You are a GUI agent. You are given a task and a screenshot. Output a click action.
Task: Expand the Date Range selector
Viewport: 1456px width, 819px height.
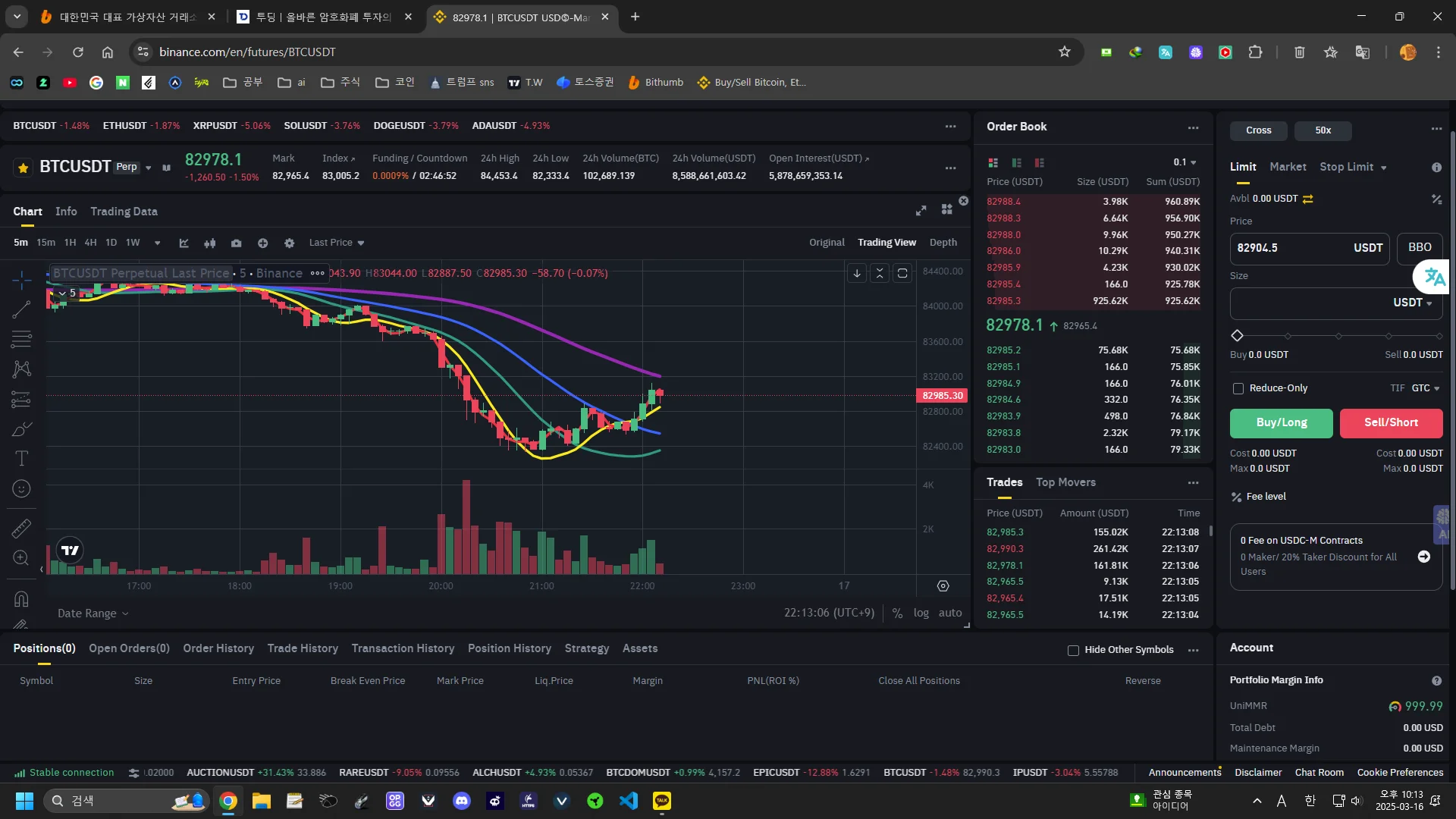(93, 613)
